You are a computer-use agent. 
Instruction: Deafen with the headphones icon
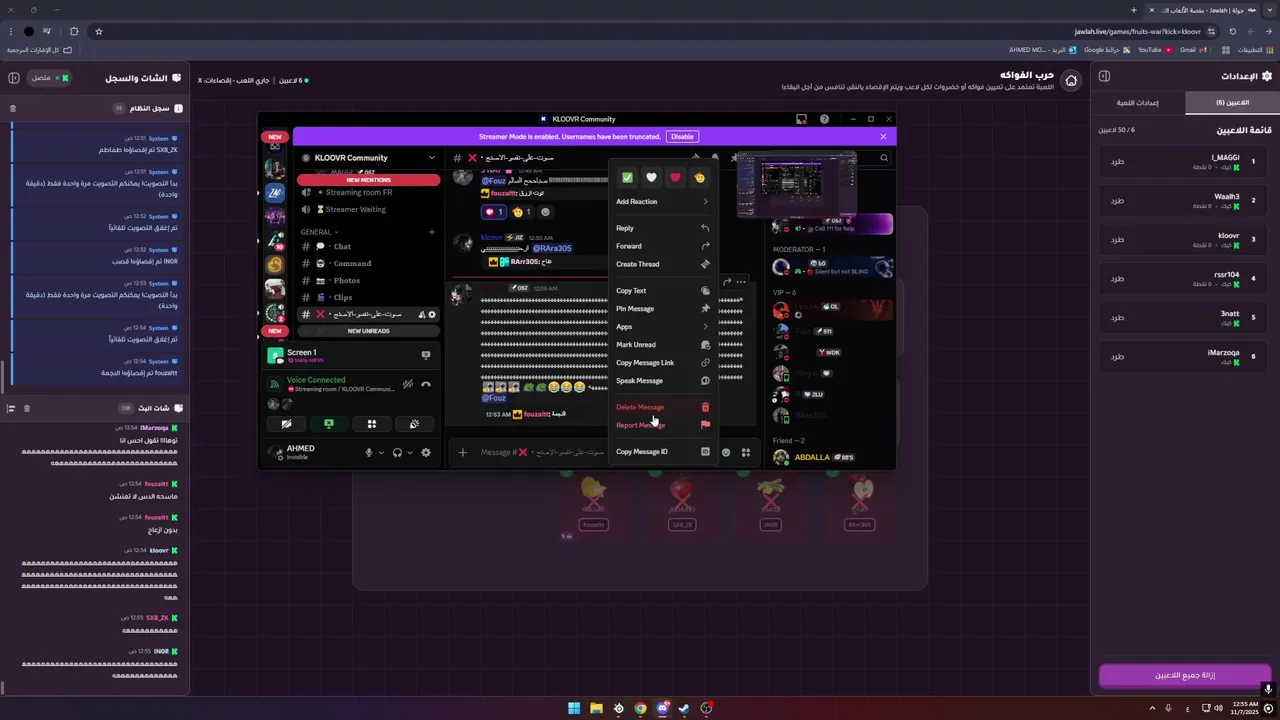point(397,452)
